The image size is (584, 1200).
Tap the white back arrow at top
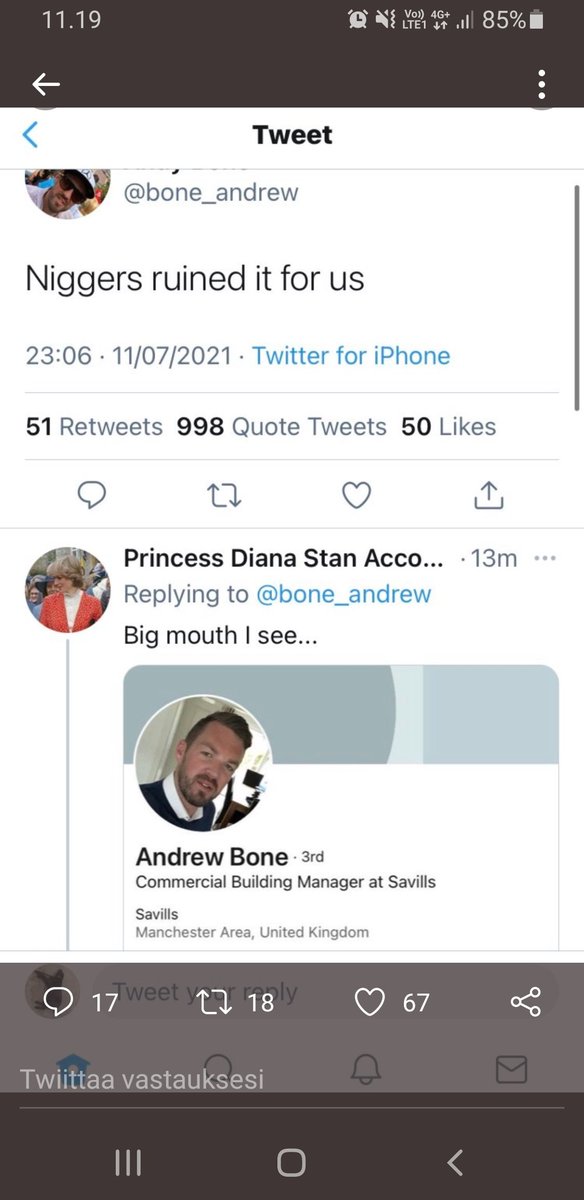45,84
